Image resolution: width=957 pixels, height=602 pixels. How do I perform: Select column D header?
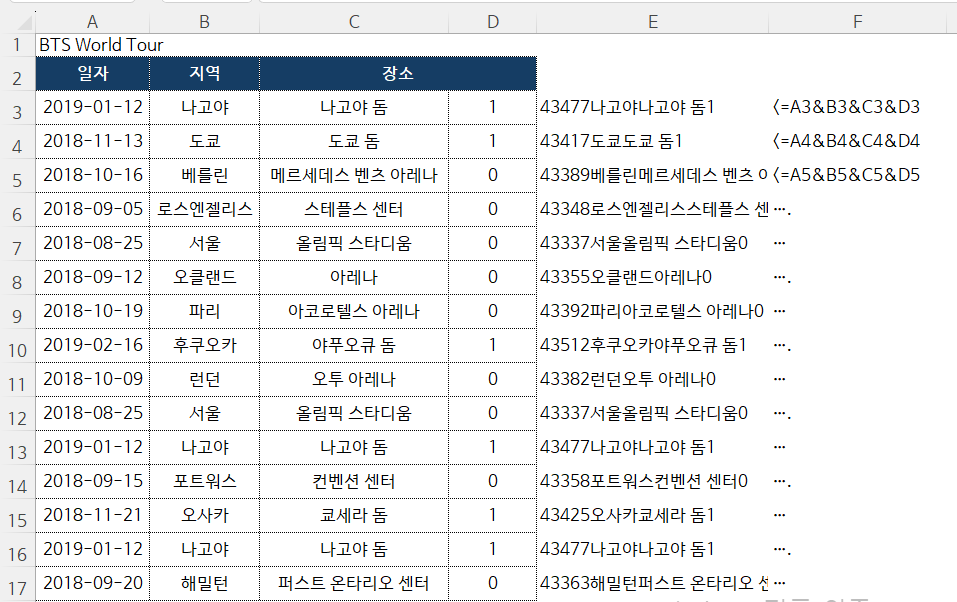click(x=493, y=22)
